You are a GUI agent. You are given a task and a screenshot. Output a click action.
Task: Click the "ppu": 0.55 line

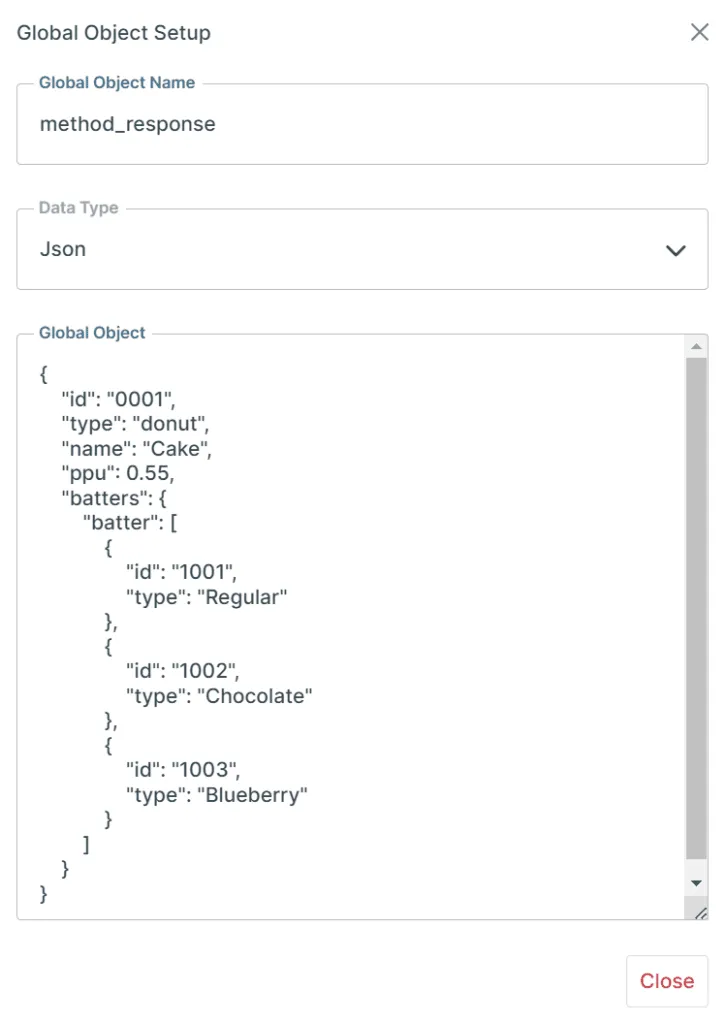click(x=118, y=473)
